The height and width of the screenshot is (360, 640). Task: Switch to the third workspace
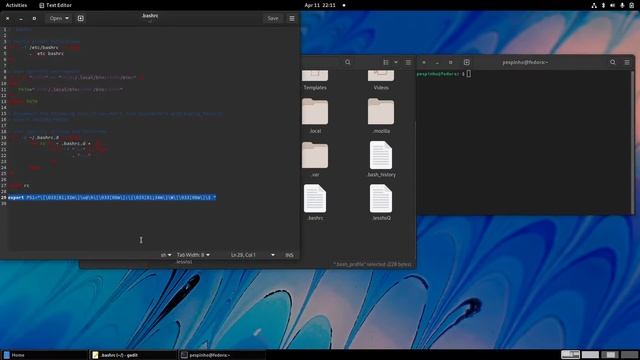[610, 355]
